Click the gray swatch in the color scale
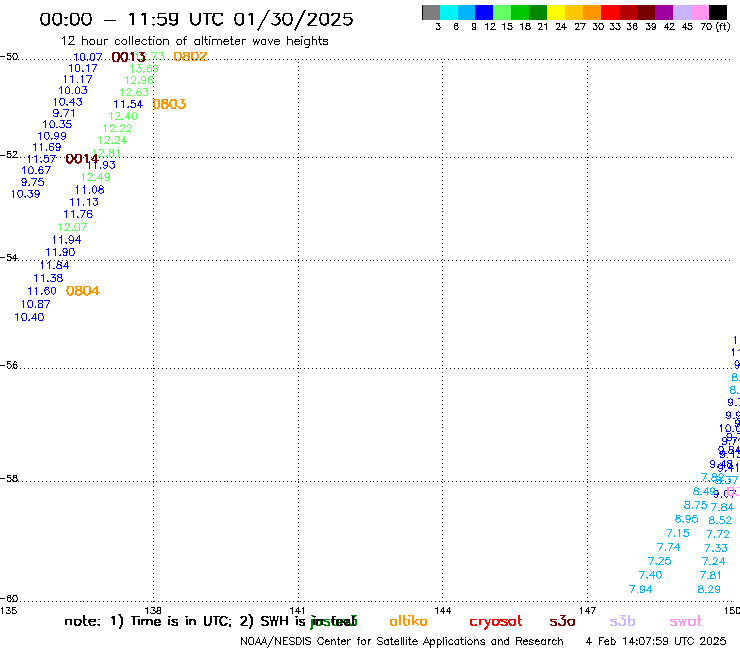 [x=431, y=12]
